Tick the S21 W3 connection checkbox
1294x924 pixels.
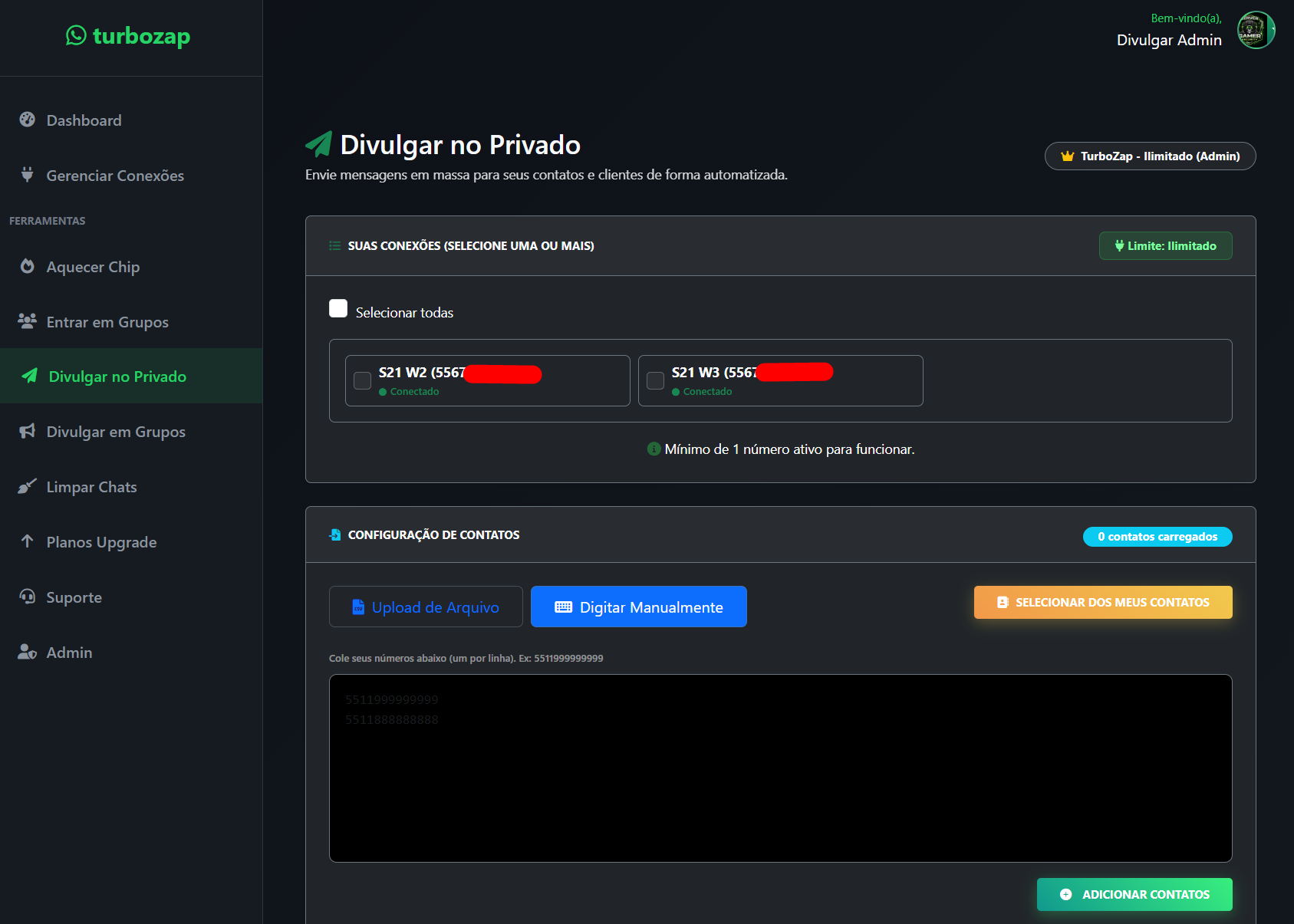656,380
